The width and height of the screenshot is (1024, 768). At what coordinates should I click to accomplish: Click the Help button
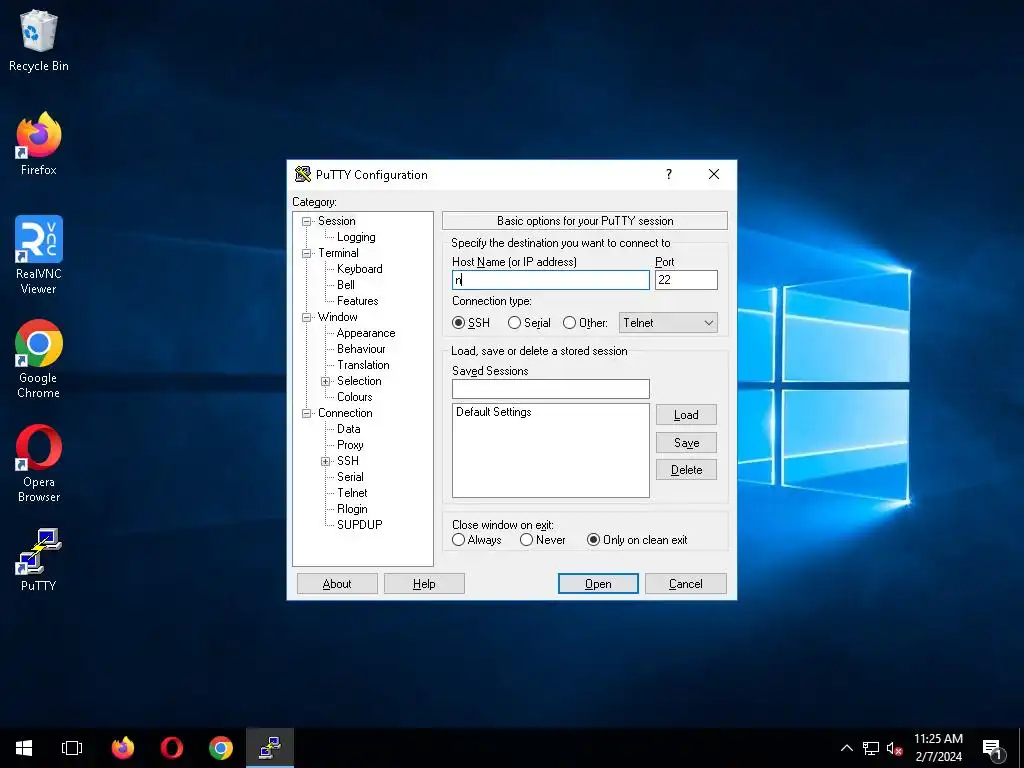click(424, 584)
